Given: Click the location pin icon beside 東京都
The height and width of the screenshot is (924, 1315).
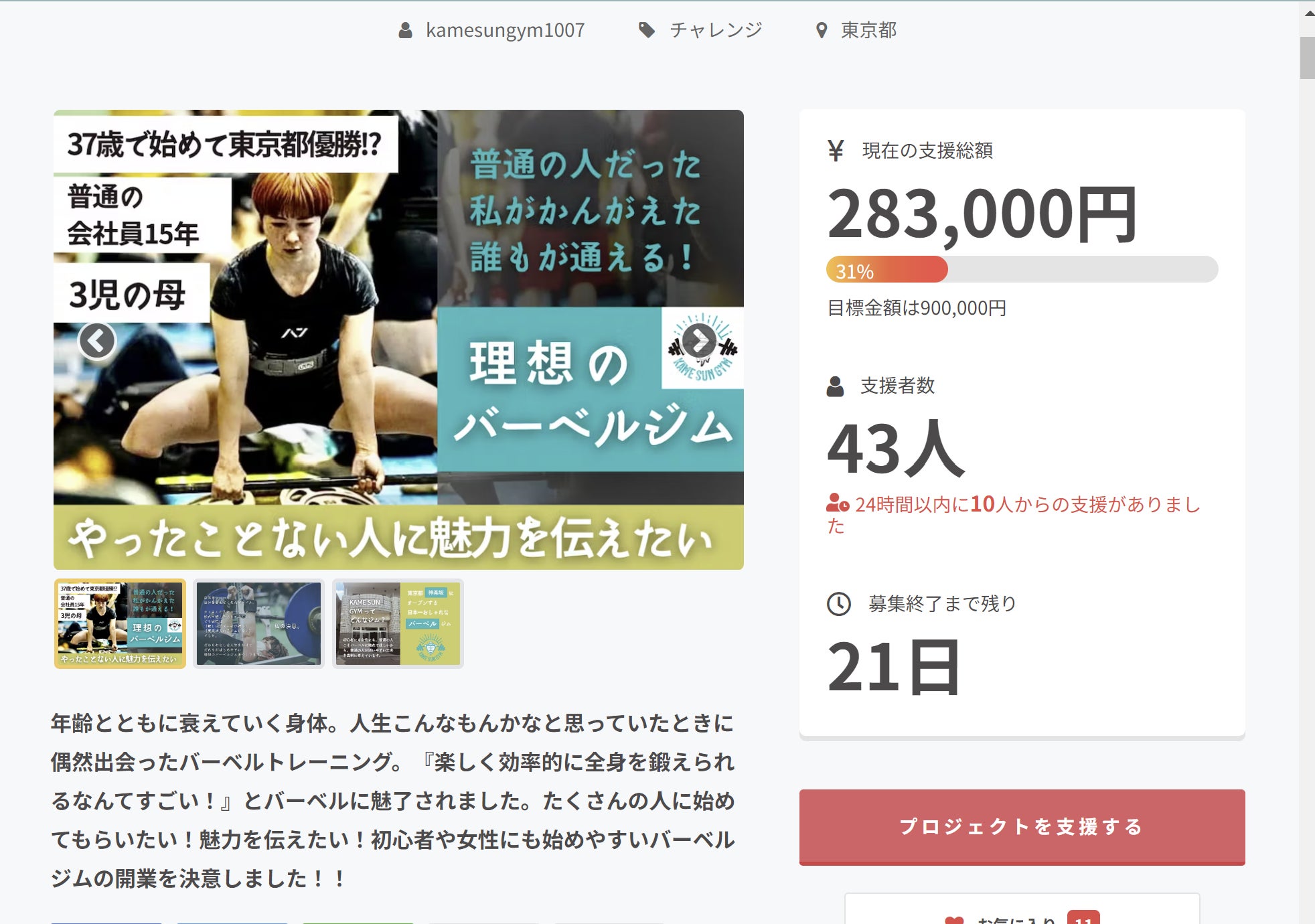Looking at the screenshot, I should (822, 30).
